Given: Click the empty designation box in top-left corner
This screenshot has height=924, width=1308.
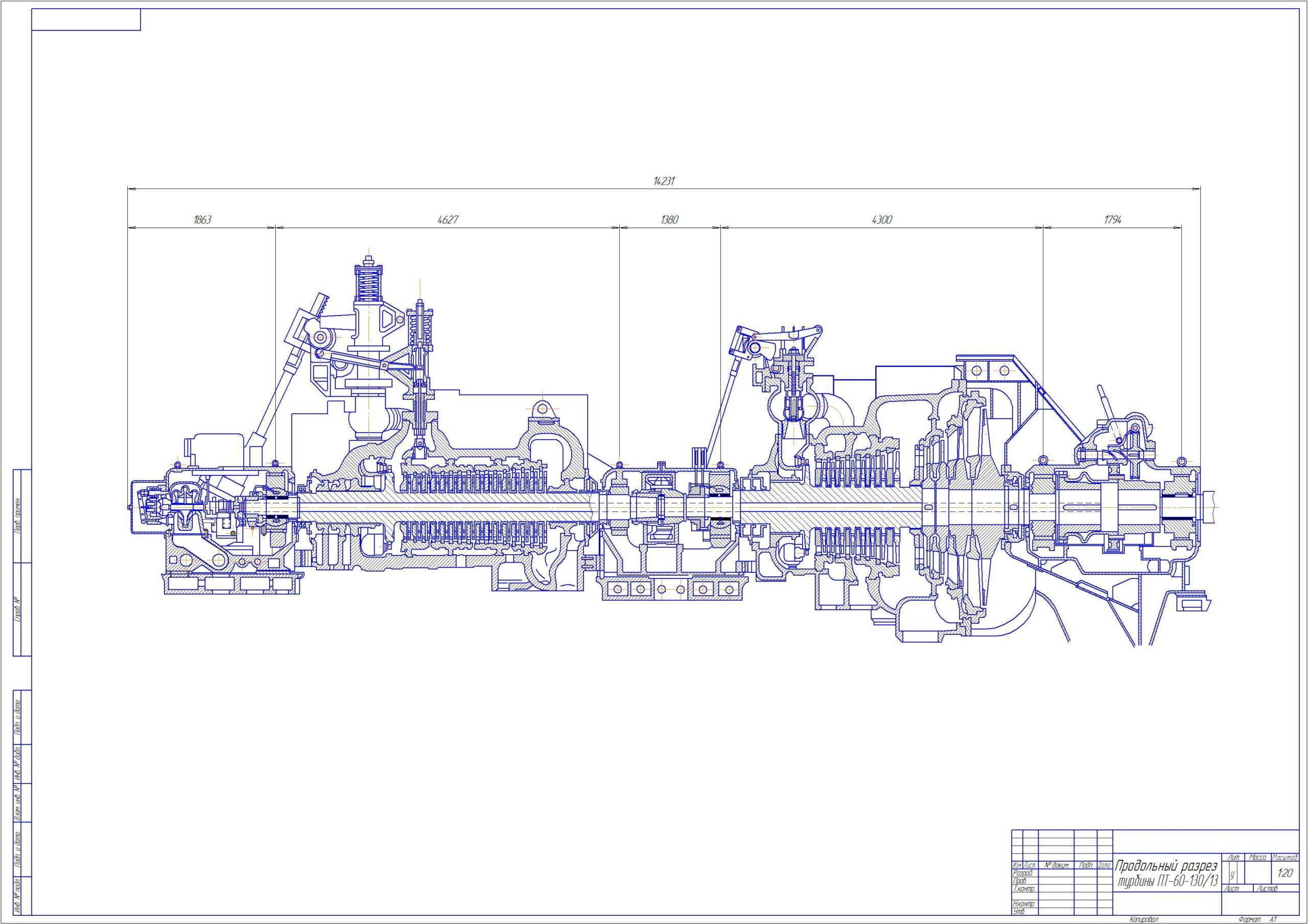Looking at the screenshot, I should click(x=86, y=19).
